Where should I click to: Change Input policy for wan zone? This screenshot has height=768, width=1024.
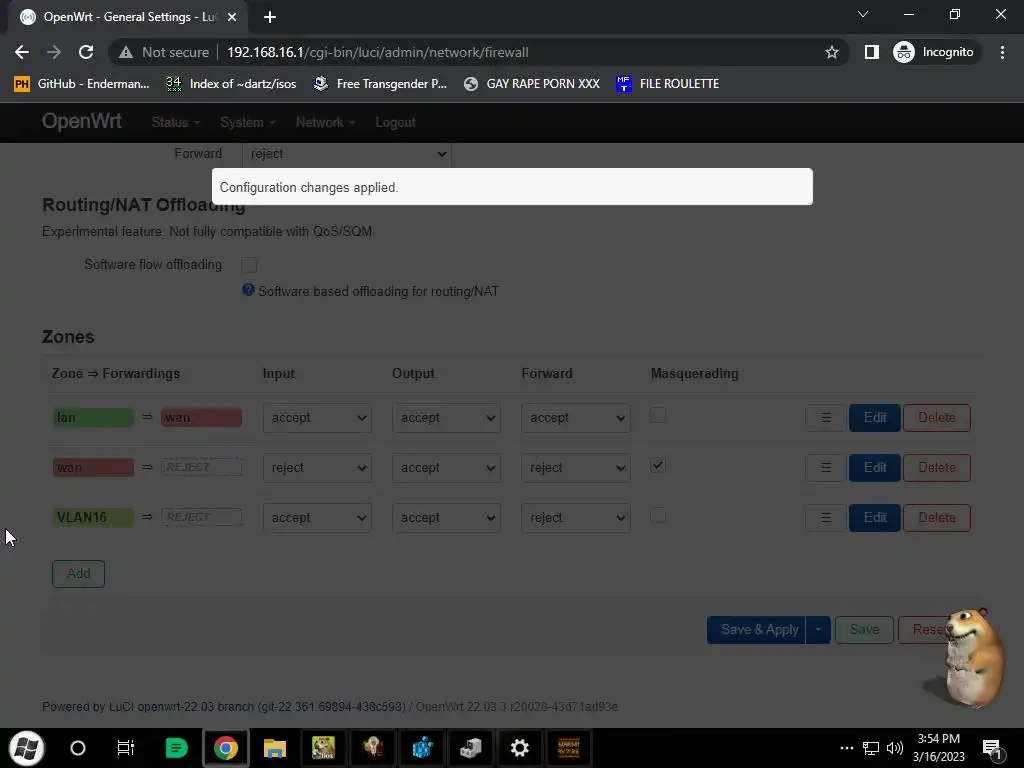pyautogui.click(x=317, y=468)
